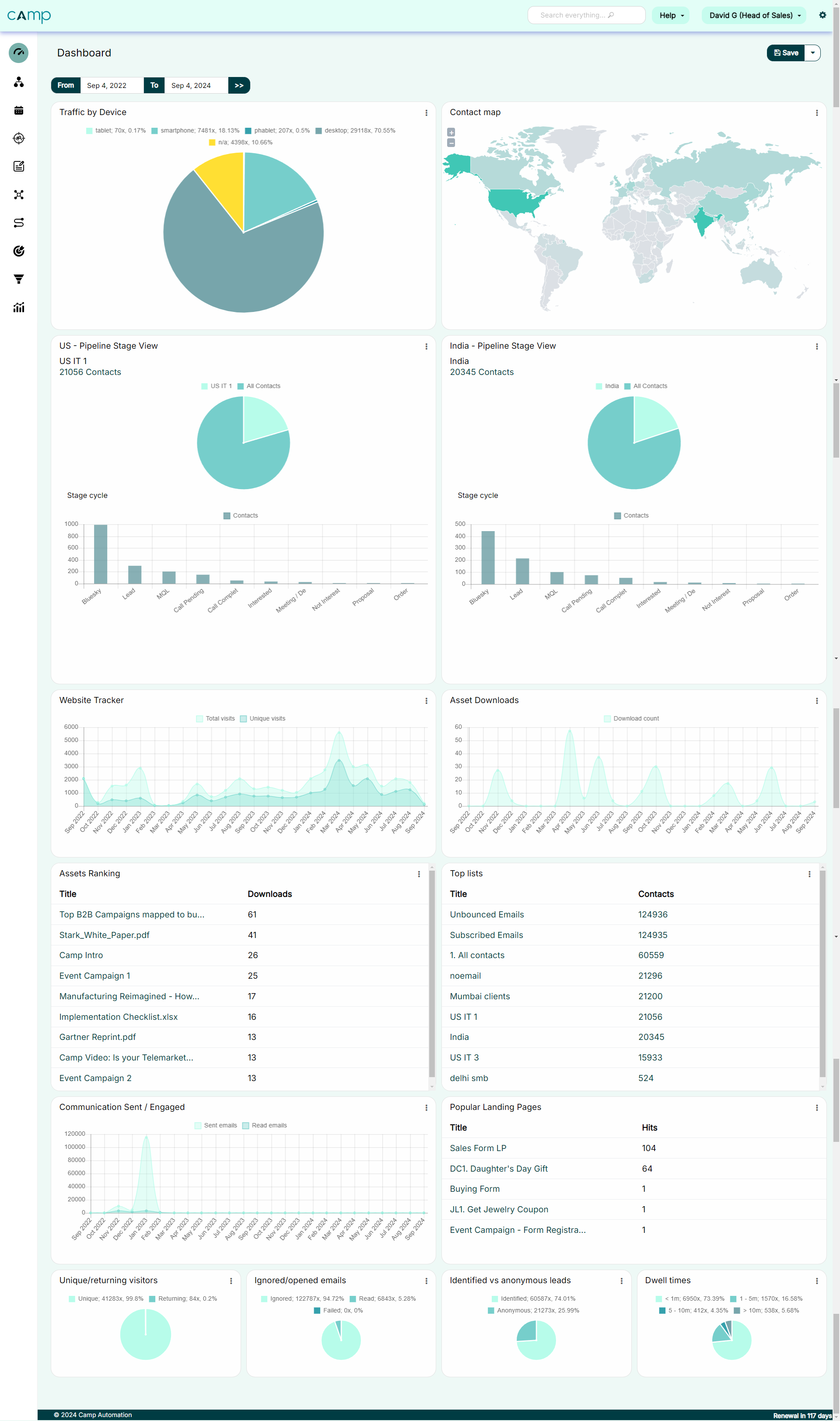The image size is (840, 1421).
Task: Open the dashboard speedometer sidebar icon
Action: pyautogui.click(x=19, y=52)
